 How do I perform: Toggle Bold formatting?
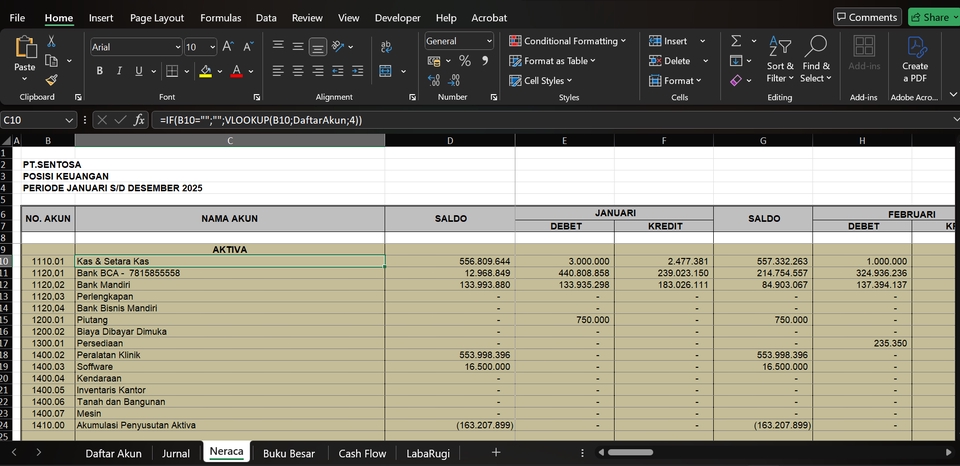tap(100, 71)
